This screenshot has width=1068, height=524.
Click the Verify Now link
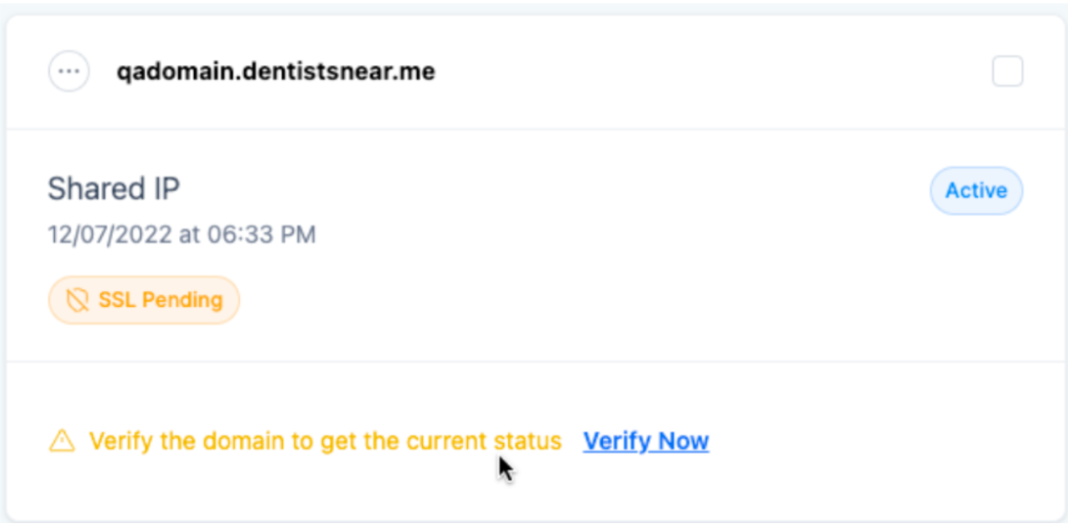[x=646, y=441]
